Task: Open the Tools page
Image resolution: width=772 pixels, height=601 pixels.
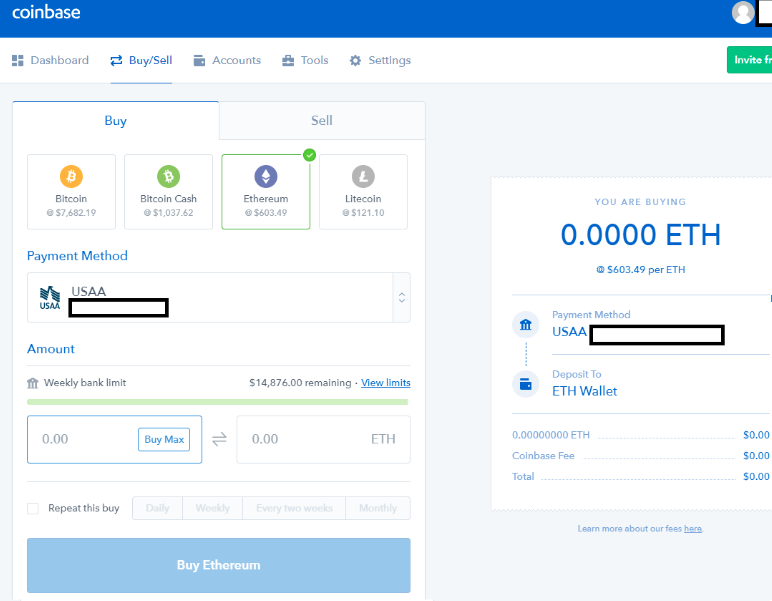Action: pyautogui.click(x=305, y=61)
